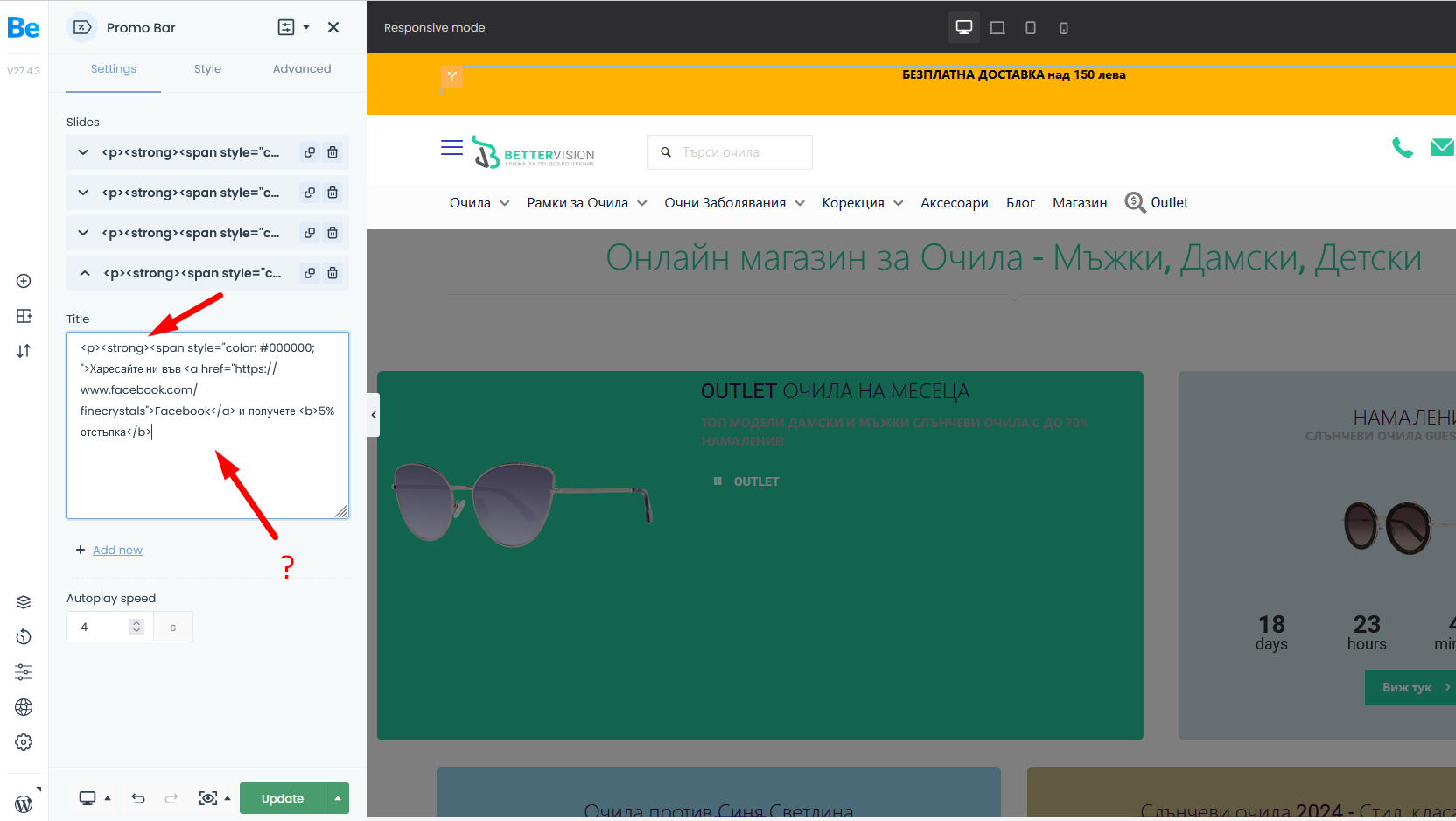This screenshot has width=1456, height=821.
Task: Close the Promo Bar panel
Action: click(x=333, y=27)
